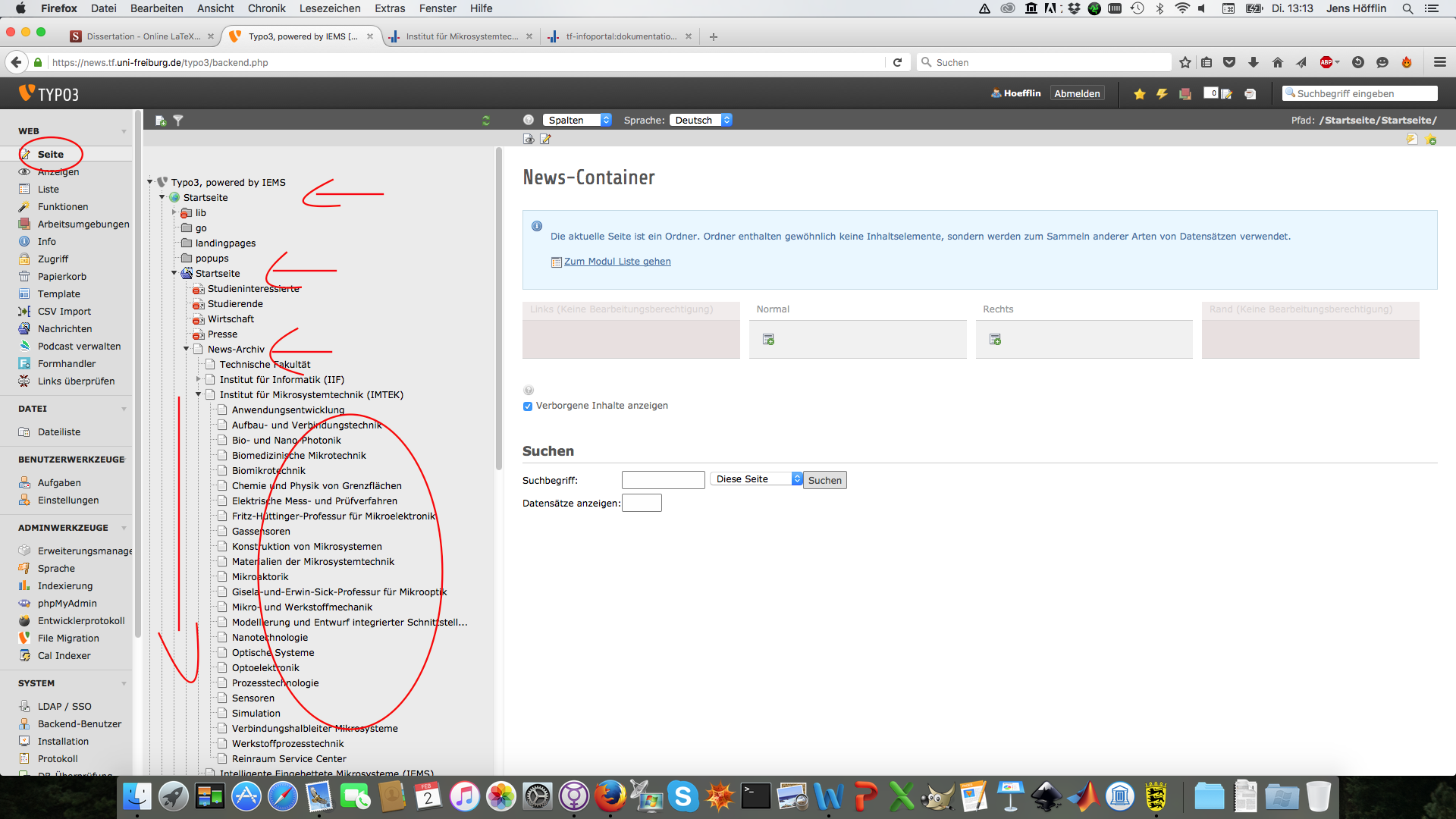Viewport: 1456px width, 819px height.
Task: Open the Chronik menu
Action: coord(267,8)
